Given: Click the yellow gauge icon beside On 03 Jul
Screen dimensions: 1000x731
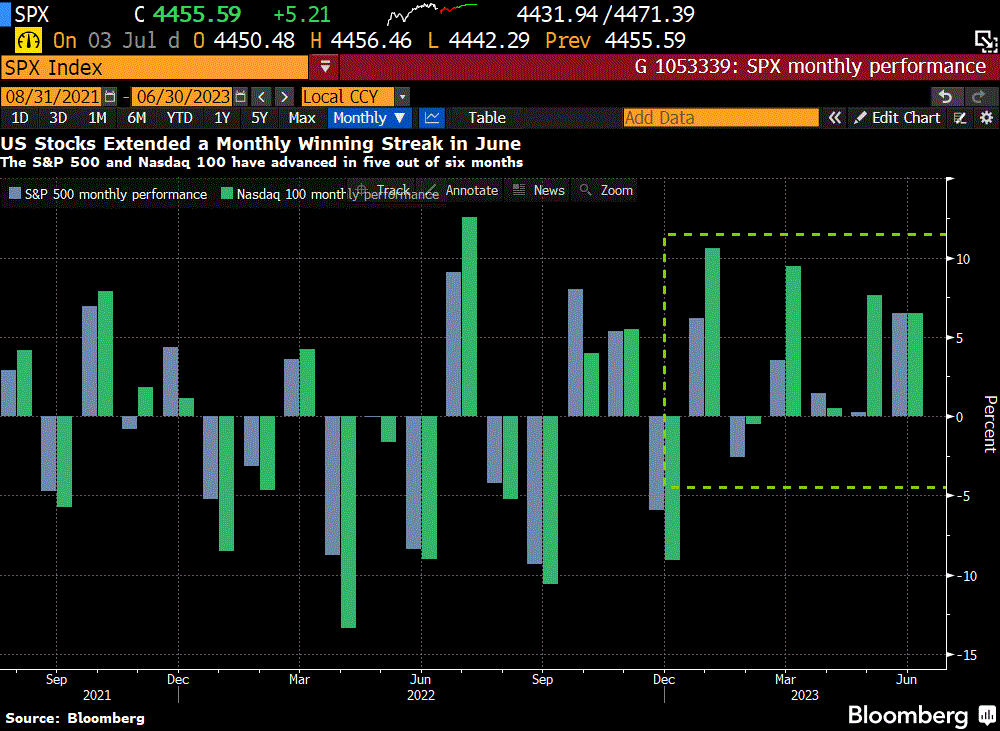Looking at the screenshot, I should (28, 41).
